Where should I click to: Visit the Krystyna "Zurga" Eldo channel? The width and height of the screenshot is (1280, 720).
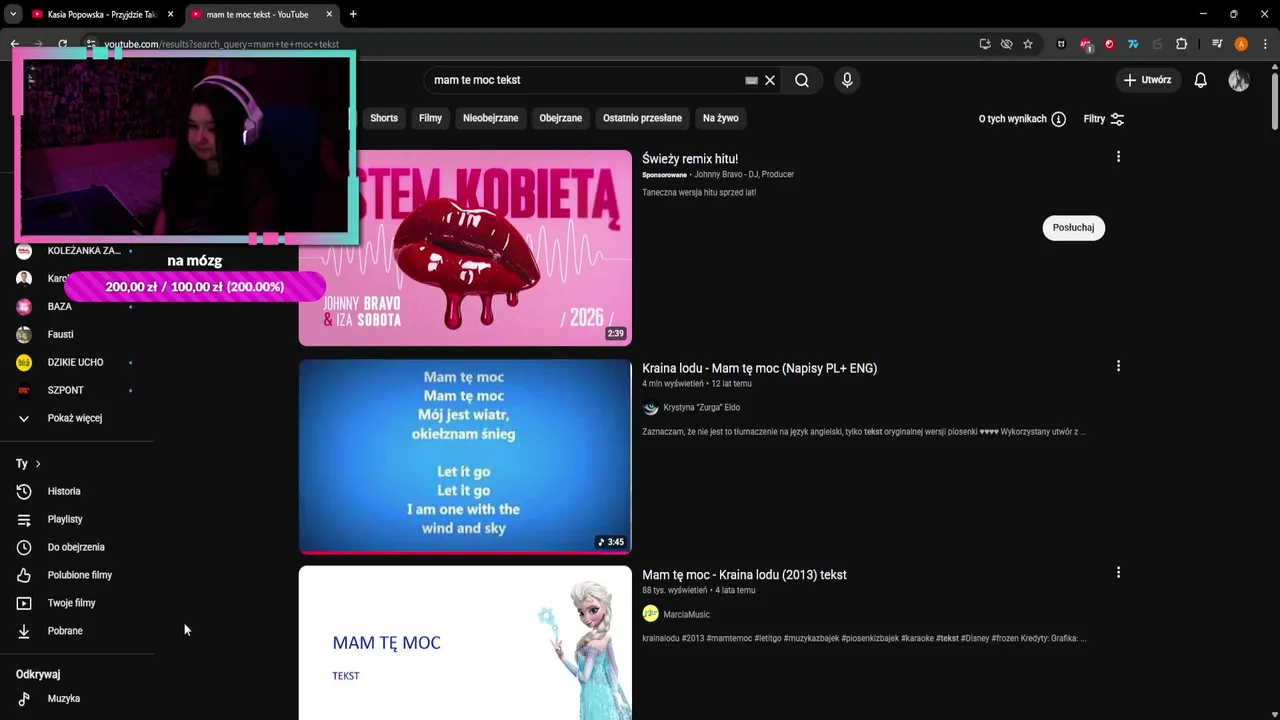pos(701,408)
